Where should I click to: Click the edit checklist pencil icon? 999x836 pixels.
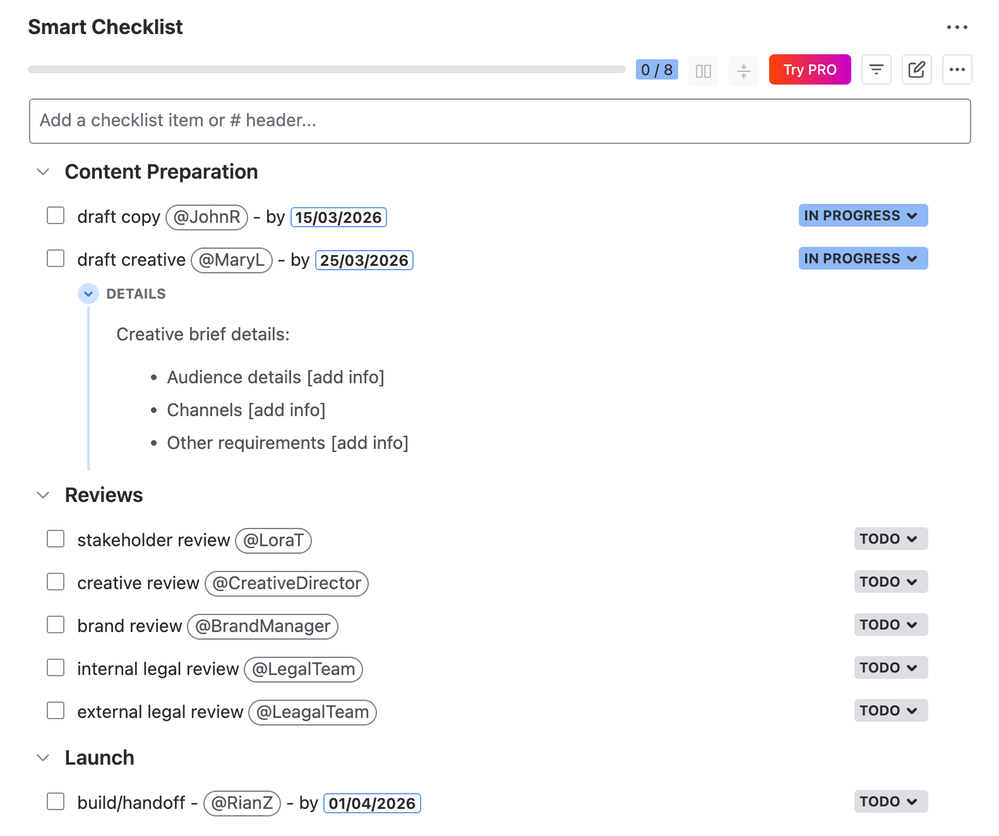pyautogui.click(x=916, y=69)
